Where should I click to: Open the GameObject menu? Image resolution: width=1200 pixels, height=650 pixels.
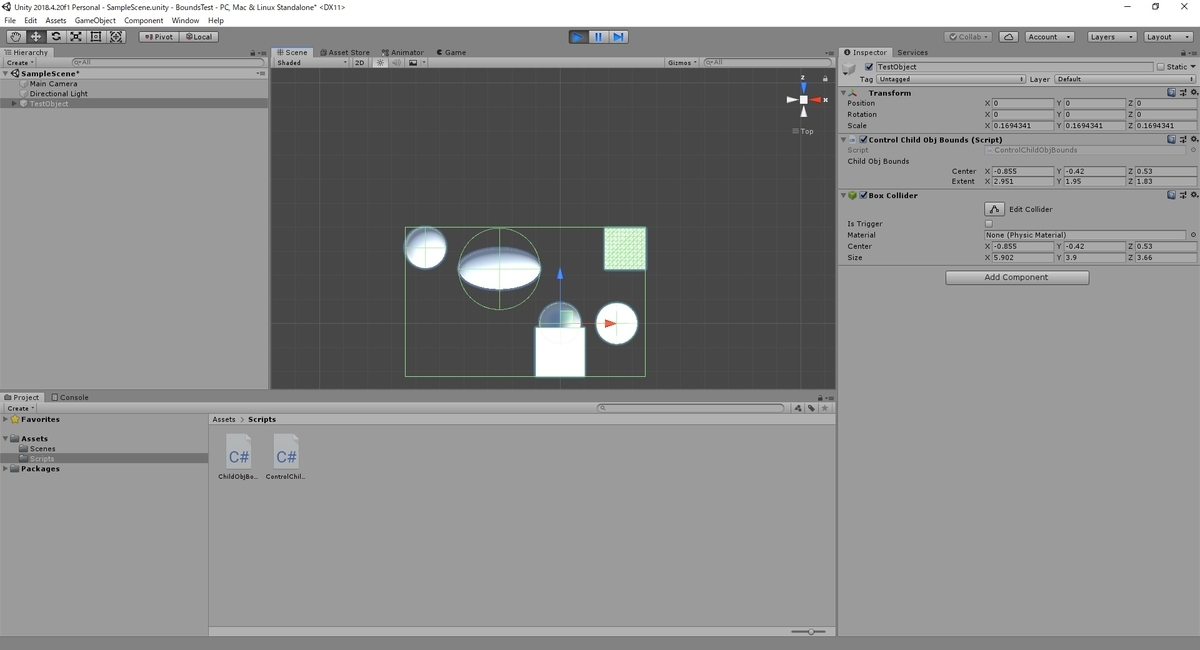(95, 20)
